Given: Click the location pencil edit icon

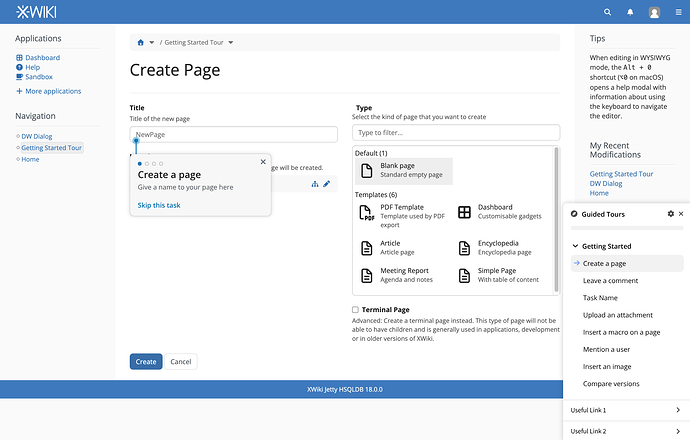Looking at the screenshot, I should pos(327,184).
